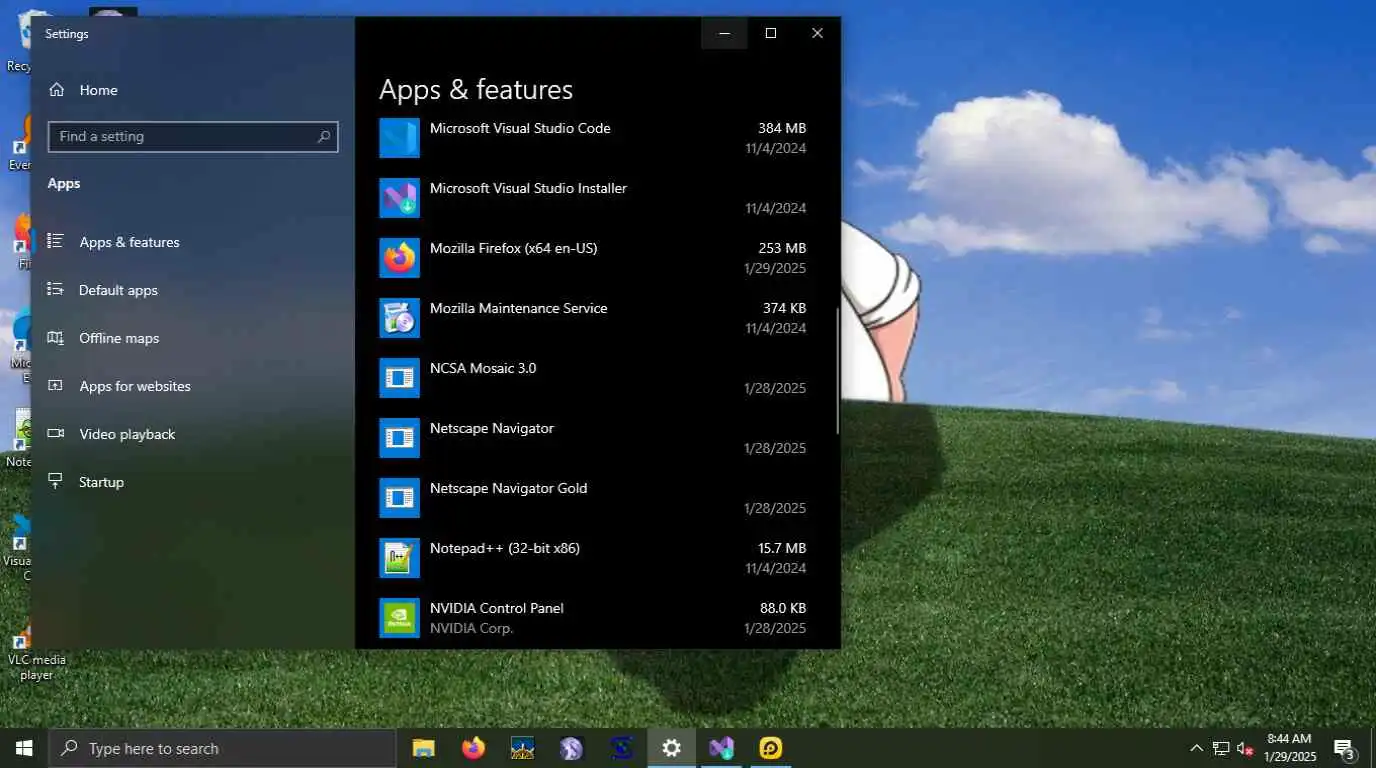Select the Netscape Navigator entry name
Viewport: 1376px width, 768px height.
pos(492,428)
